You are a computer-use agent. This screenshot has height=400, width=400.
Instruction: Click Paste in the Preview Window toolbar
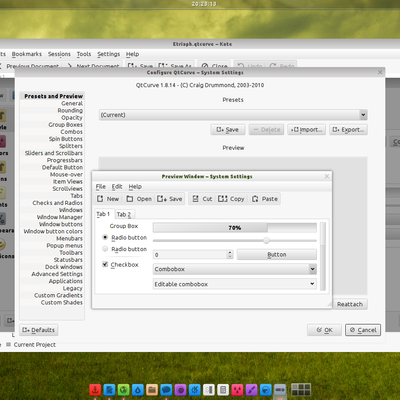click(265, 199)
